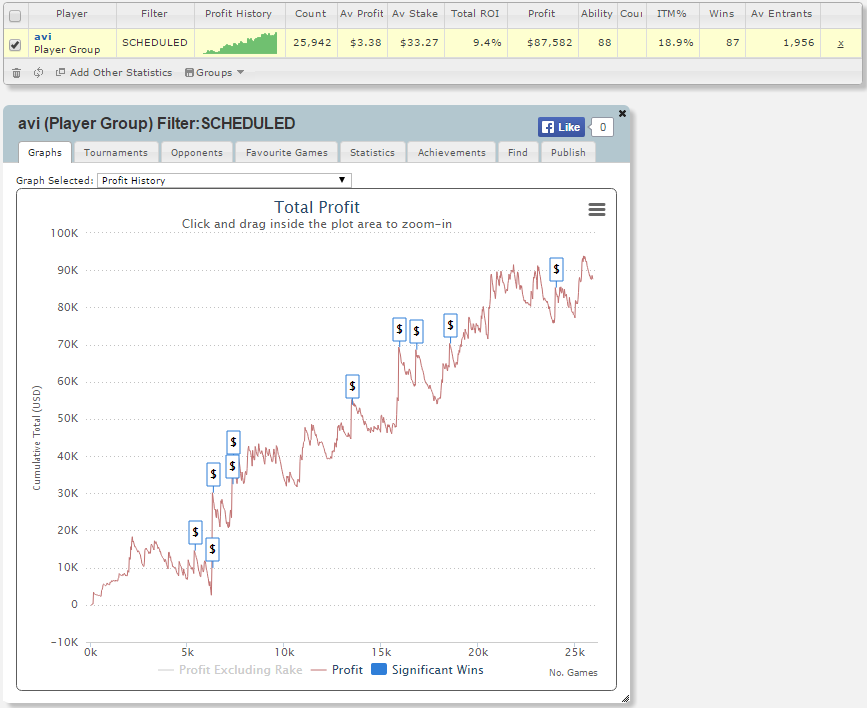
Task: Open the Achievements tab
Action: (x=452, y=153)
